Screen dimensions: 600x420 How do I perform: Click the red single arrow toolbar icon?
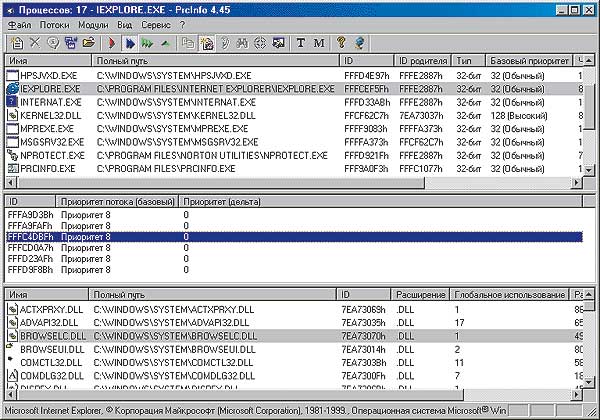tap(113, 43)
